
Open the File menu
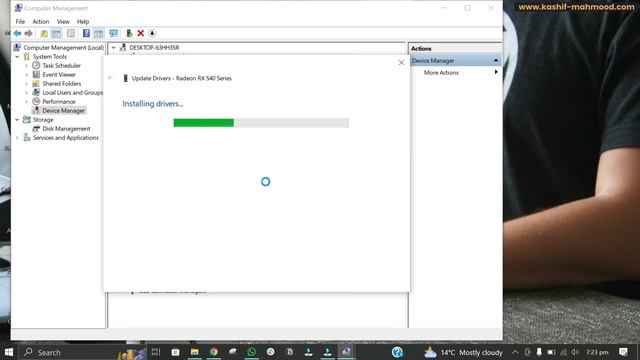20,22
